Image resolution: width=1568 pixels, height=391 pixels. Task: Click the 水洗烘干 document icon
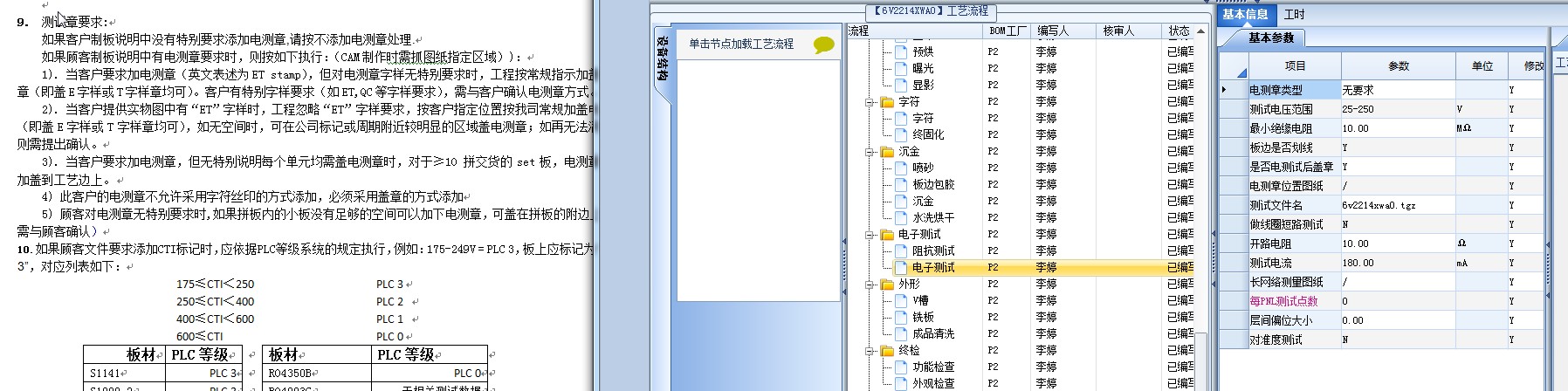(901, 217)
